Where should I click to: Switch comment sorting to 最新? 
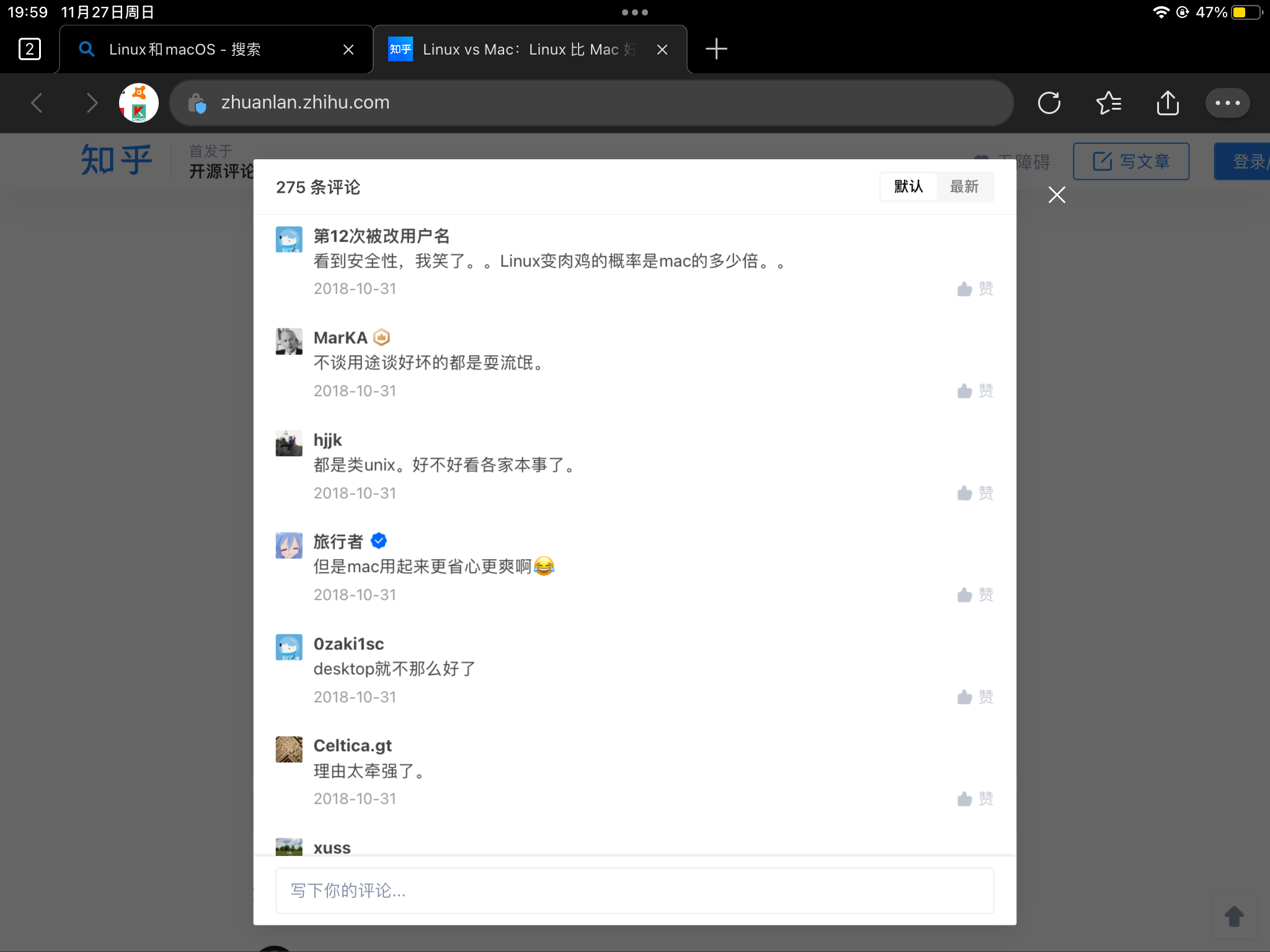coord(966,187)
